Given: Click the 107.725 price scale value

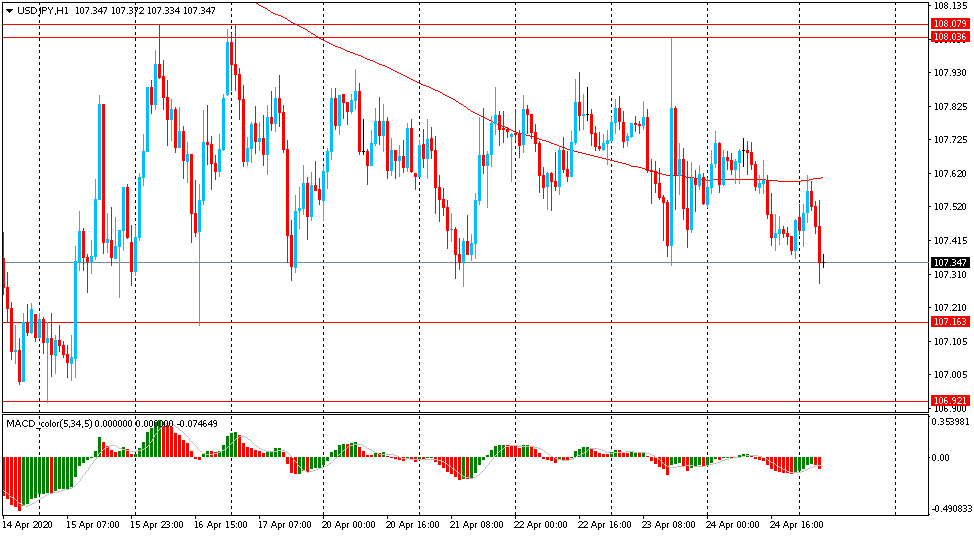Looking at the screenshot, I should pos(950,140).
